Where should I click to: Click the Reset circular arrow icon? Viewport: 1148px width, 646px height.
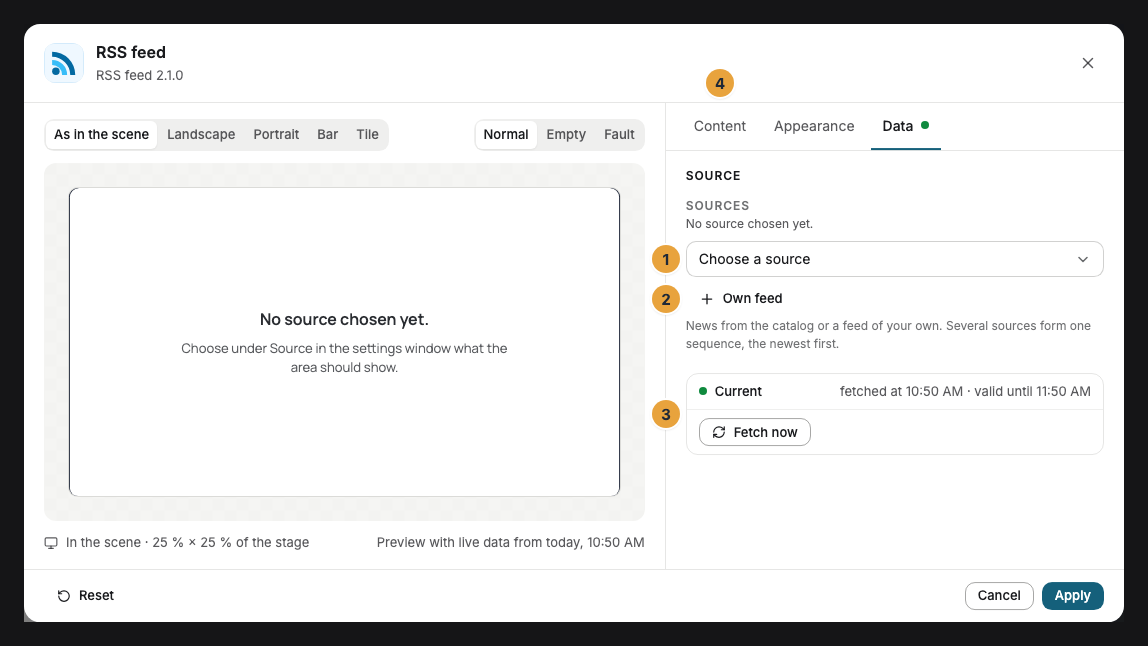pyautogui.click(x=64, y=595)
